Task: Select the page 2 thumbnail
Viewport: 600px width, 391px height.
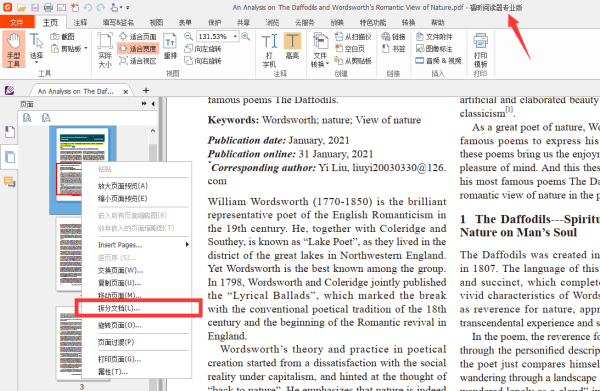Action: [70, 253]
